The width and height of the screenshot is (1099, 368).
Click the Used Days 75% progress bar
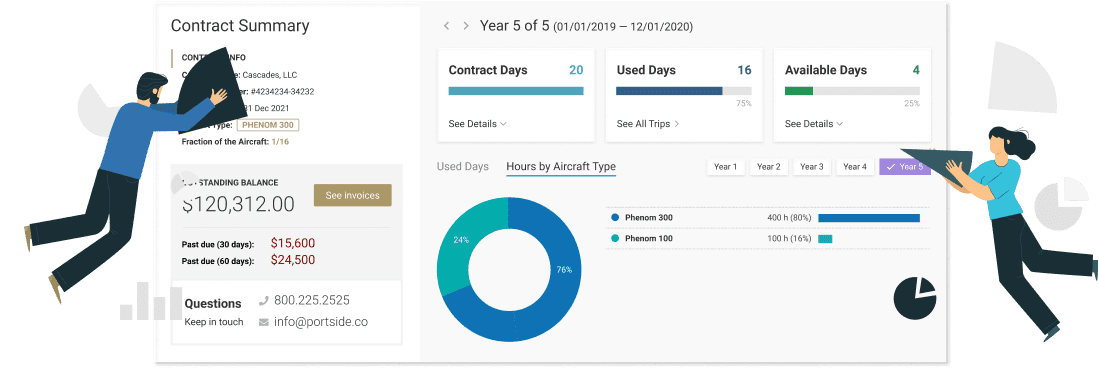pos(684,91)
